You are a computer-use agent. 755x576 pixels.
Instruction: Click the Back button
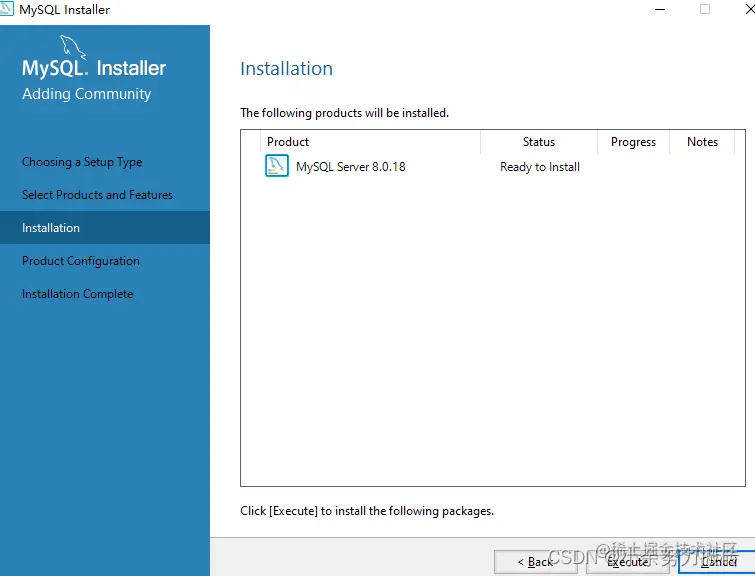[x=535, y=562]
